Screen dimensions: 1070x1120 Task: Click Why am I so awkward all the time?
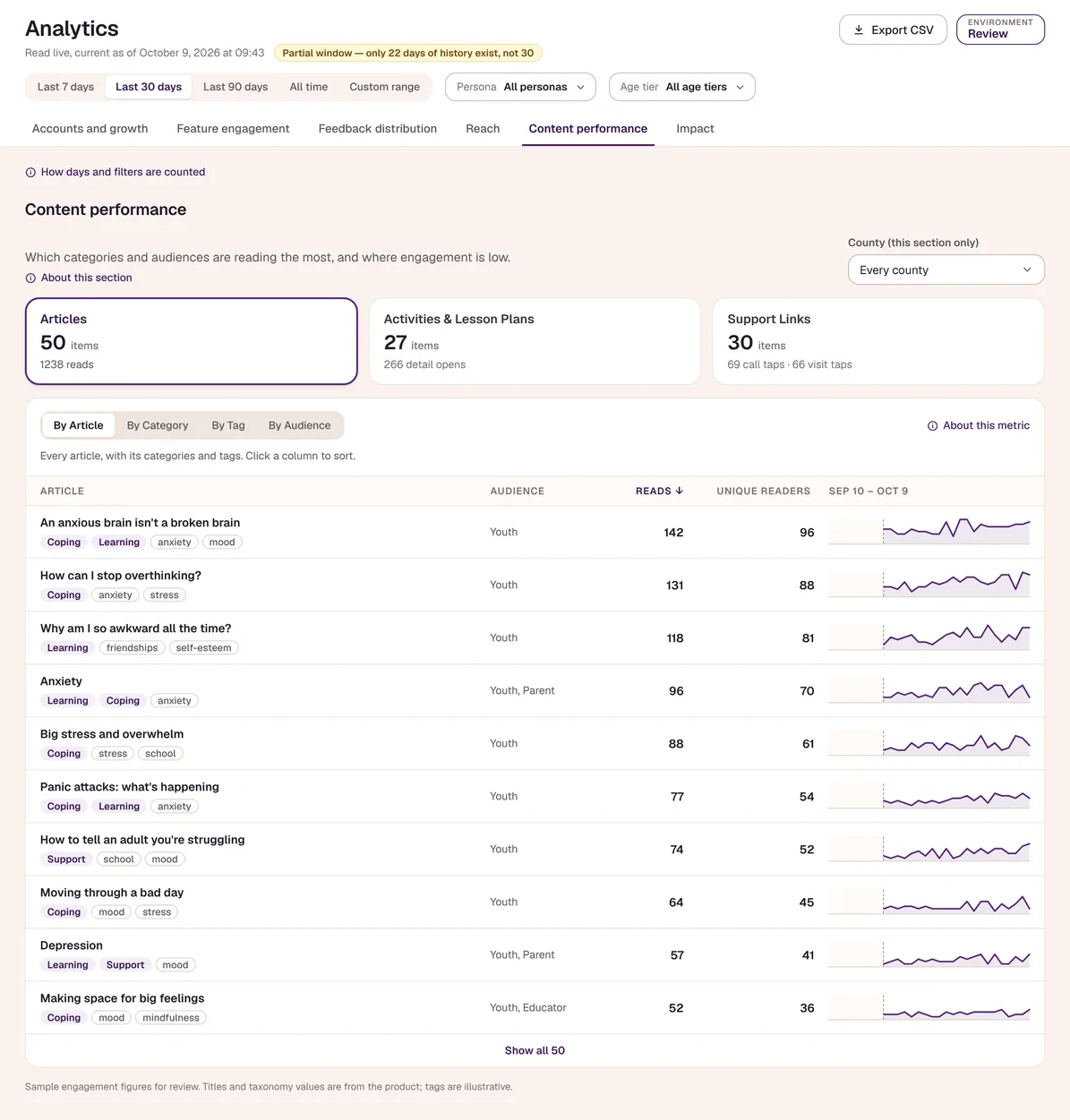135,628
